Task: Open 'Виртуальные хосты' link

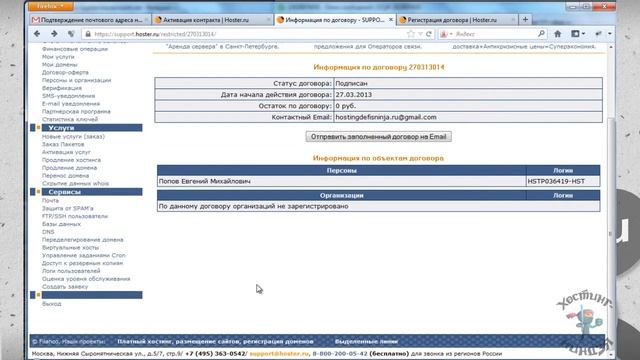Action: [x=70, y=247]
